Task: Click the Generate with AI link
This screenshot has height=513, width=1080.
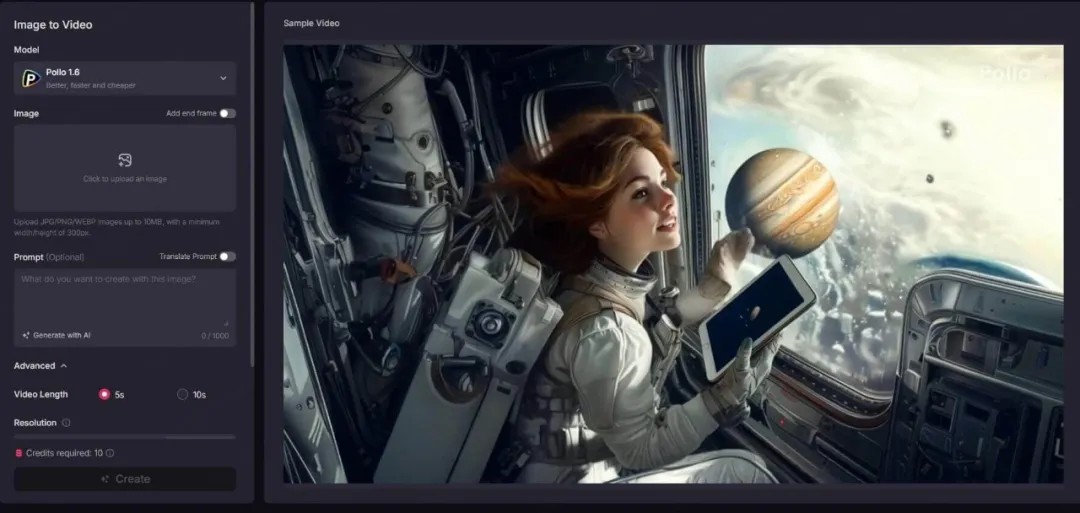Action: coord(62,335)
